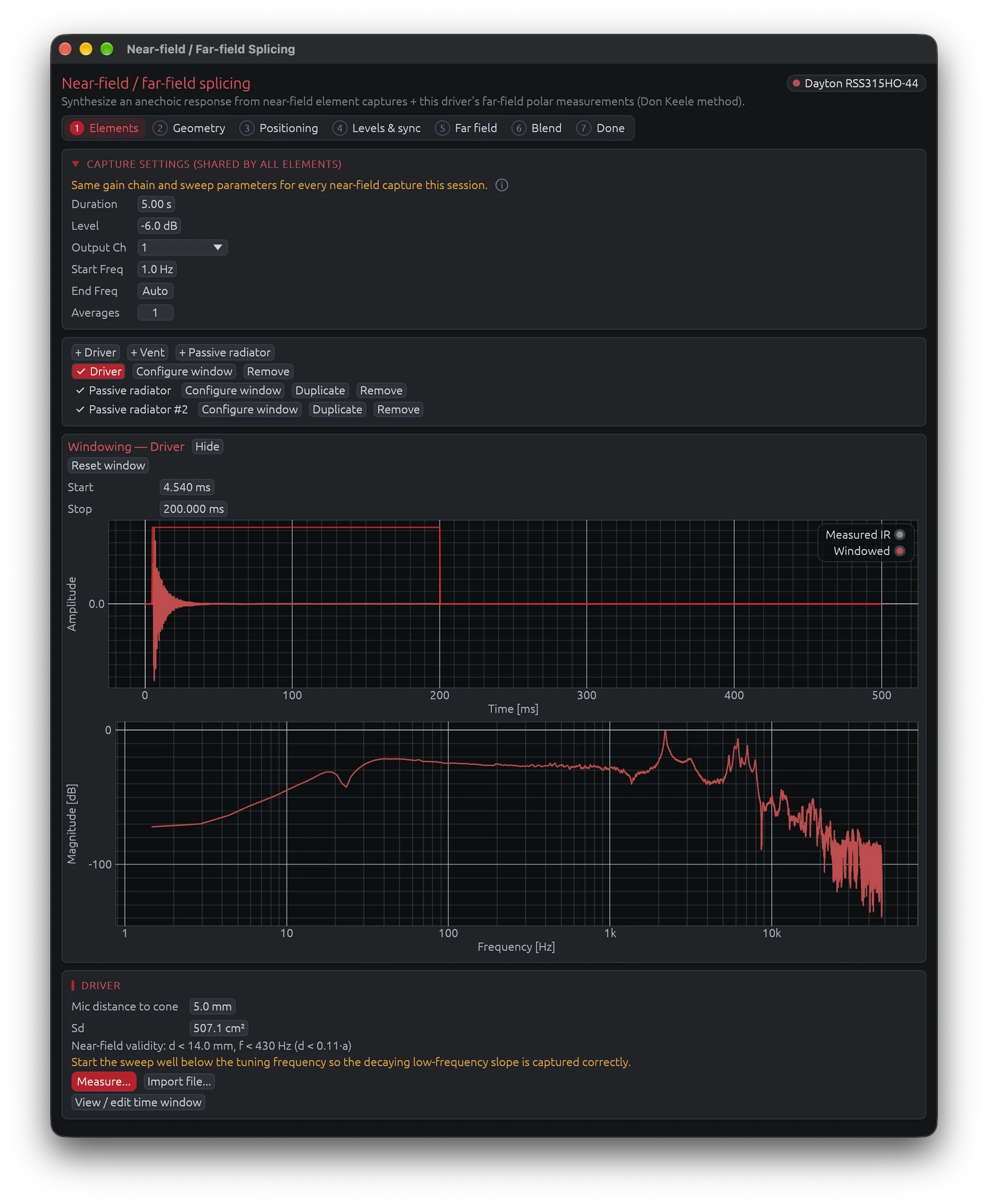
Task: Toggle the Passive radiator checkbox row
Action: click(x=123, y=391)
